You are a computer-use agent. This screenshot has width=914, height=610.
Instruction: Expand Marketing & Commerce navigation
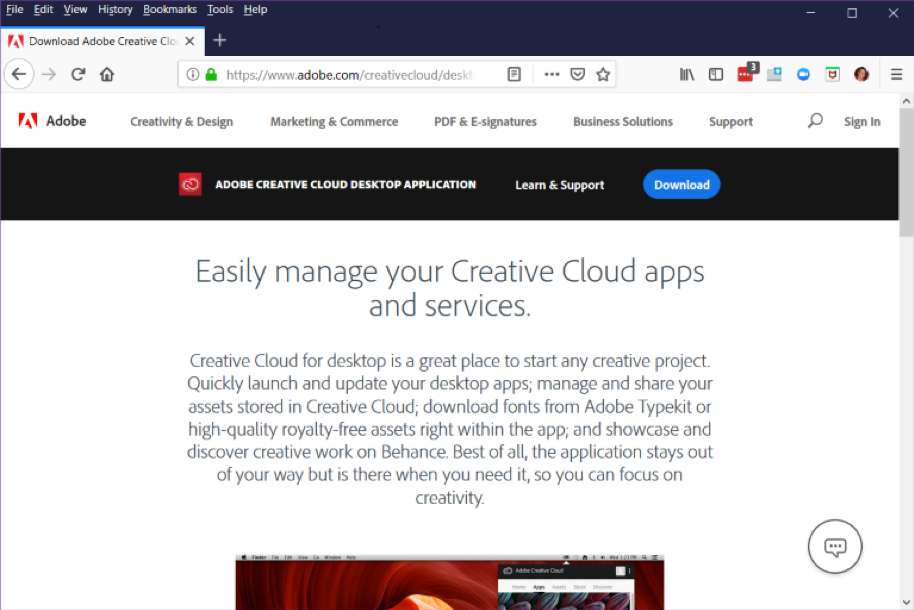point(334,121)
